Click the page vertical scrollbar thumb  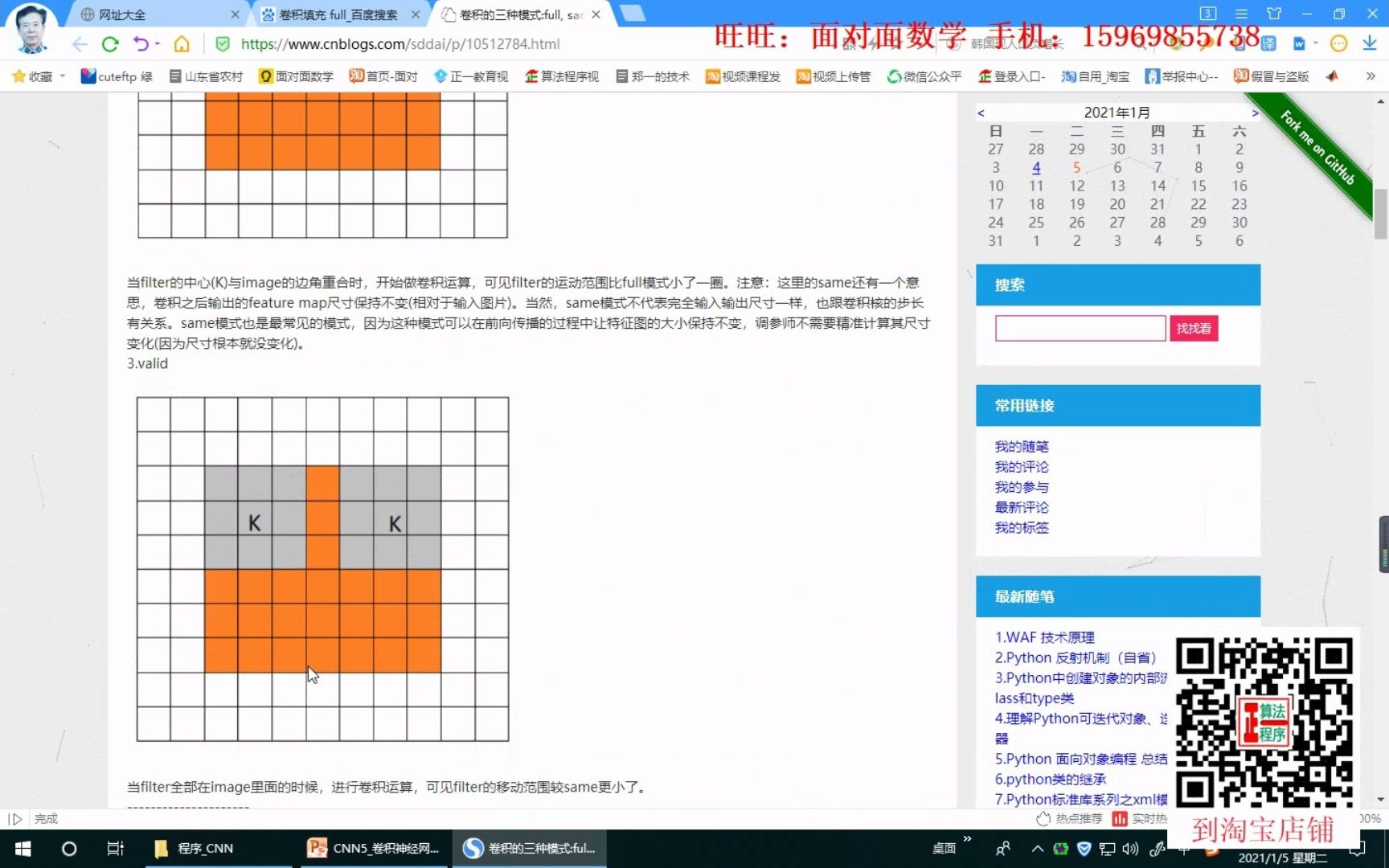1381,212
